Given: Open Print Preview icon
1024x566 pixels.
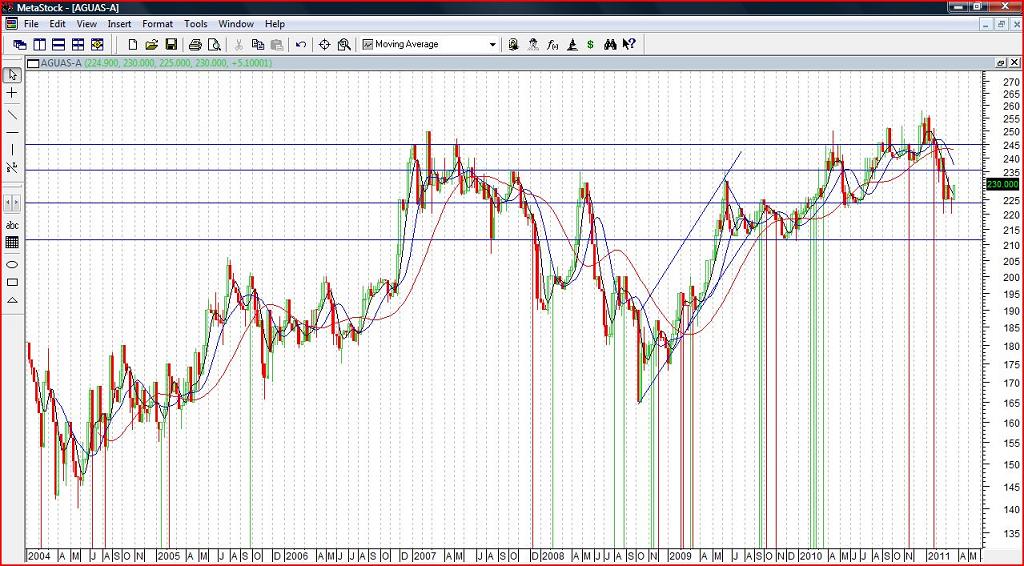Looking at the screenshot, I should 214,44.
